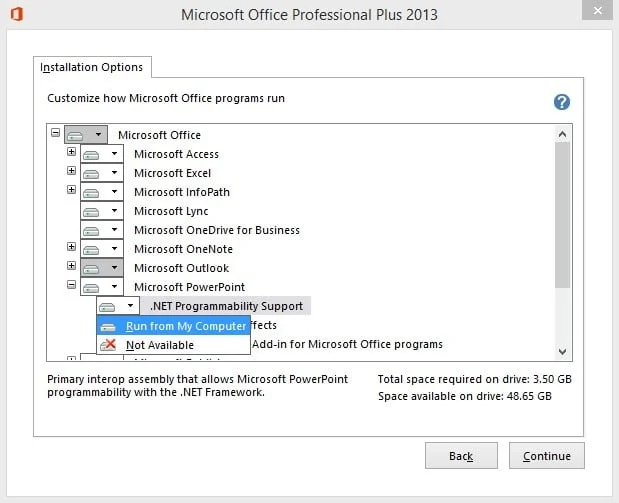Open .NET Programmability Support install dropdown

(x=118, y=306)
